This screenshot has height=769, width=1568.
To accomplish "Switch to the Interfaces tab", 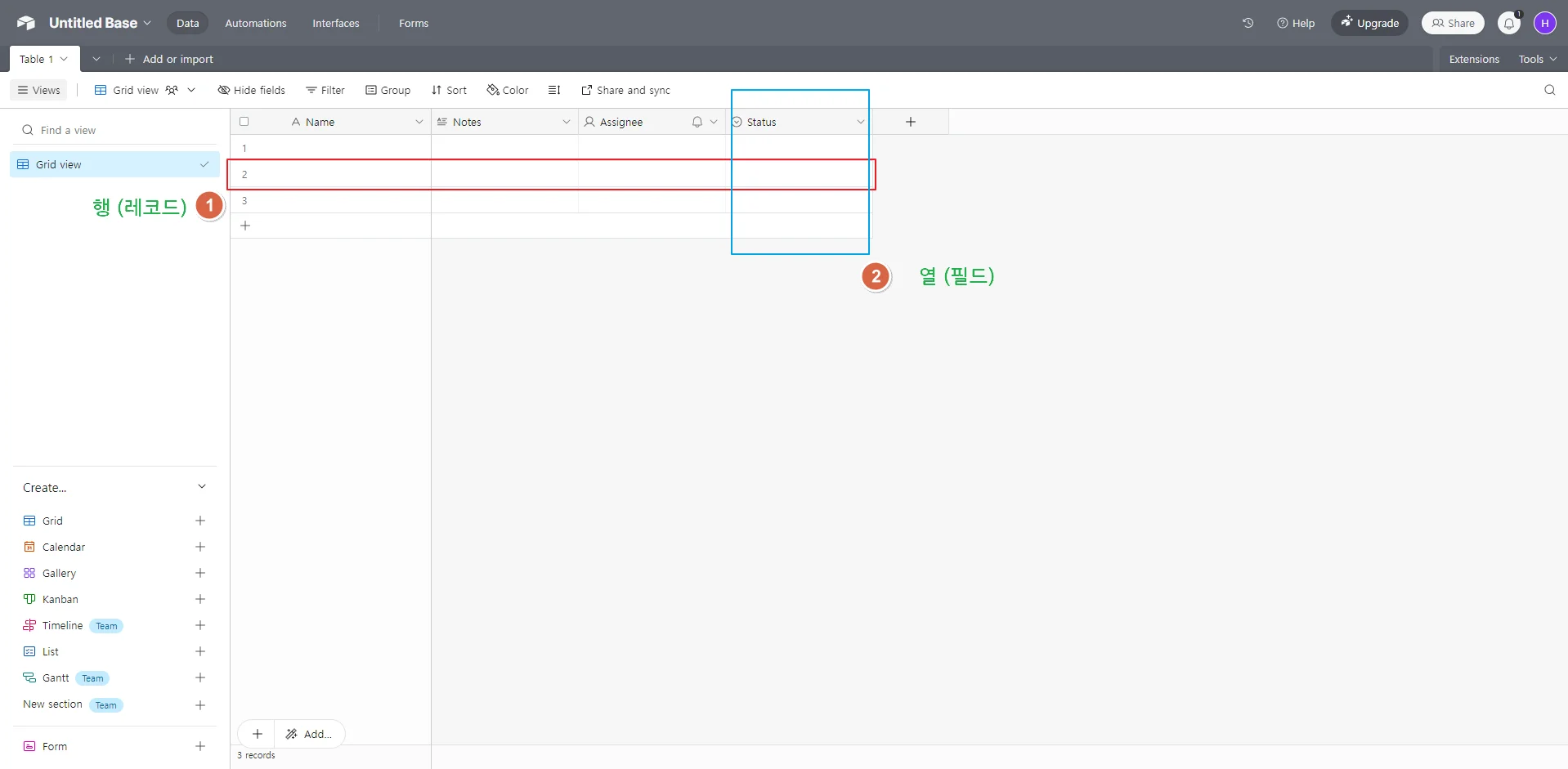I will [x=335, y=23].
